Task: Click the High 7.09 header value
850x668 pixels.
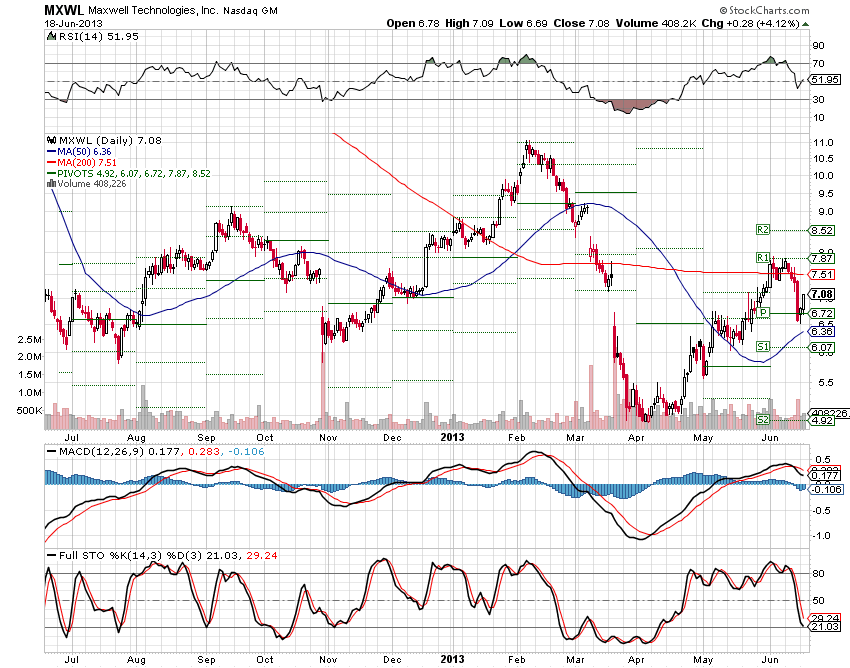Action: click(469, 23)
